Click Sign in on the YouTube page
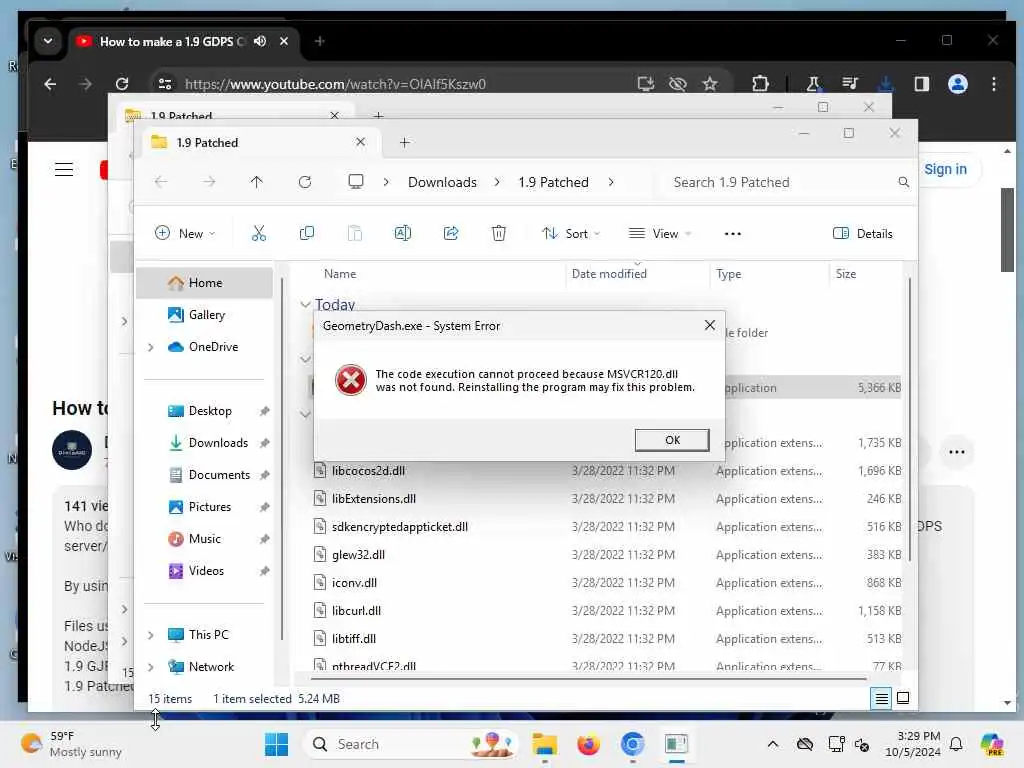The image size is (1024, 768). pos(945,169)
